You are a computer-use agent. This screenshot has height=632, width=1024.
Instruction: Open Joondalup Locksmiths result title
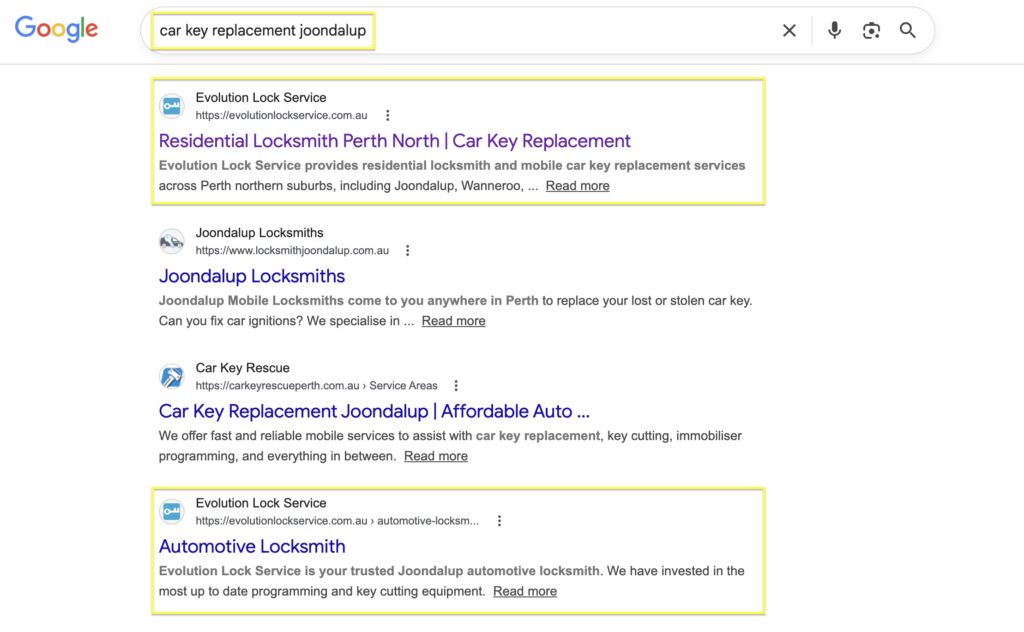click(x=251, y=276)
